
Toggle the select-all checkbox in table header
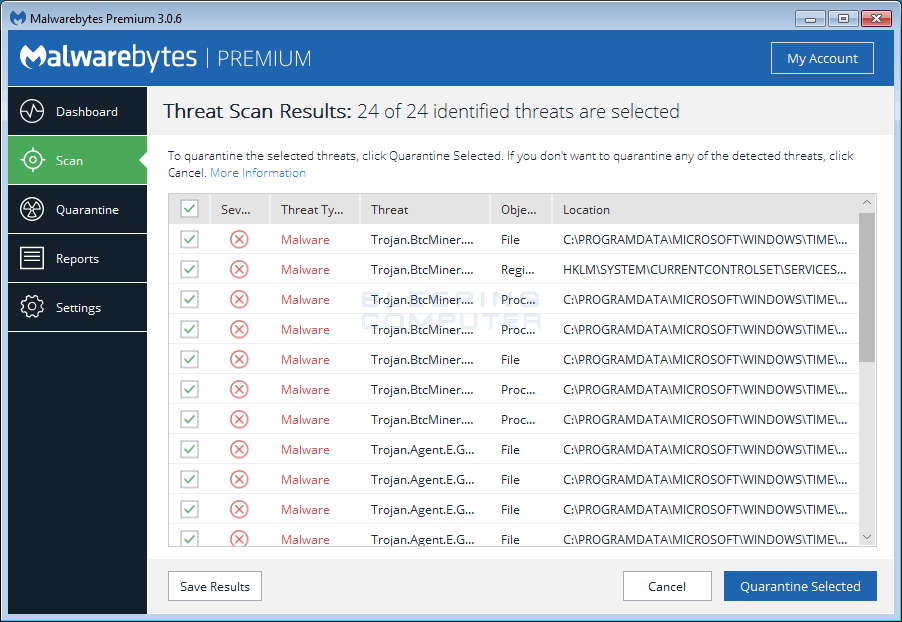[189, 208]
